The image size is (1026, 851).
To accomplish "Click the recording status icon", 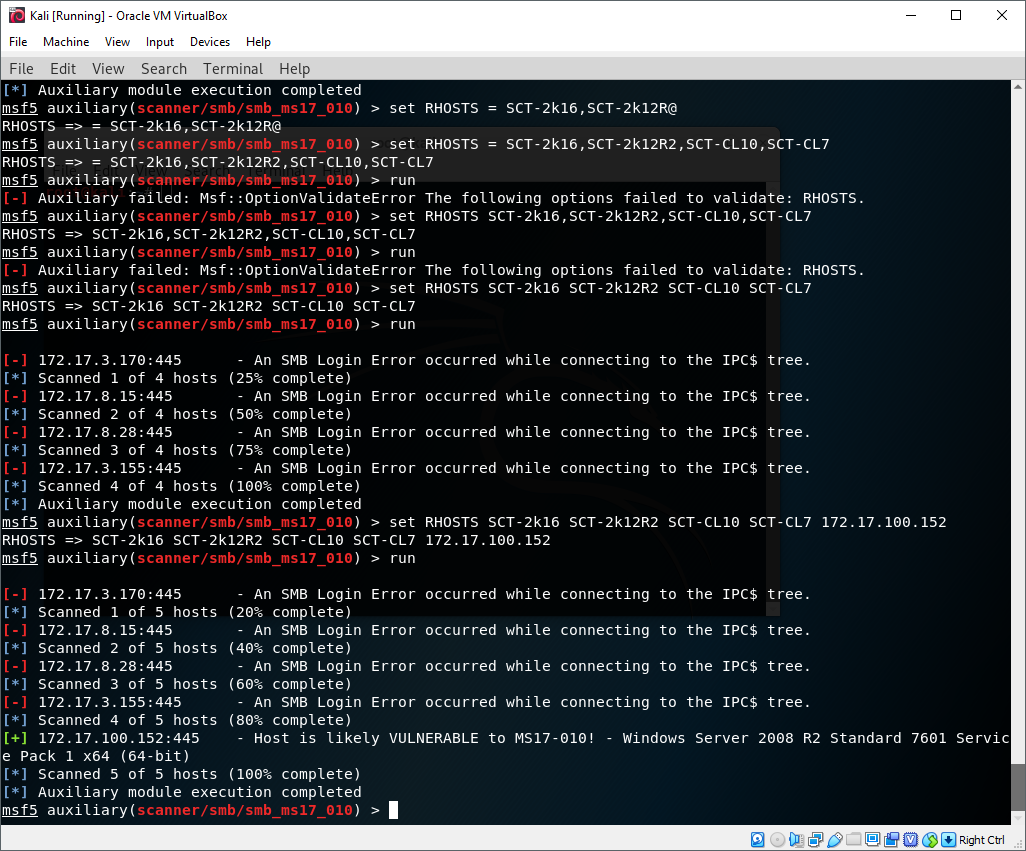I will 892,840.
